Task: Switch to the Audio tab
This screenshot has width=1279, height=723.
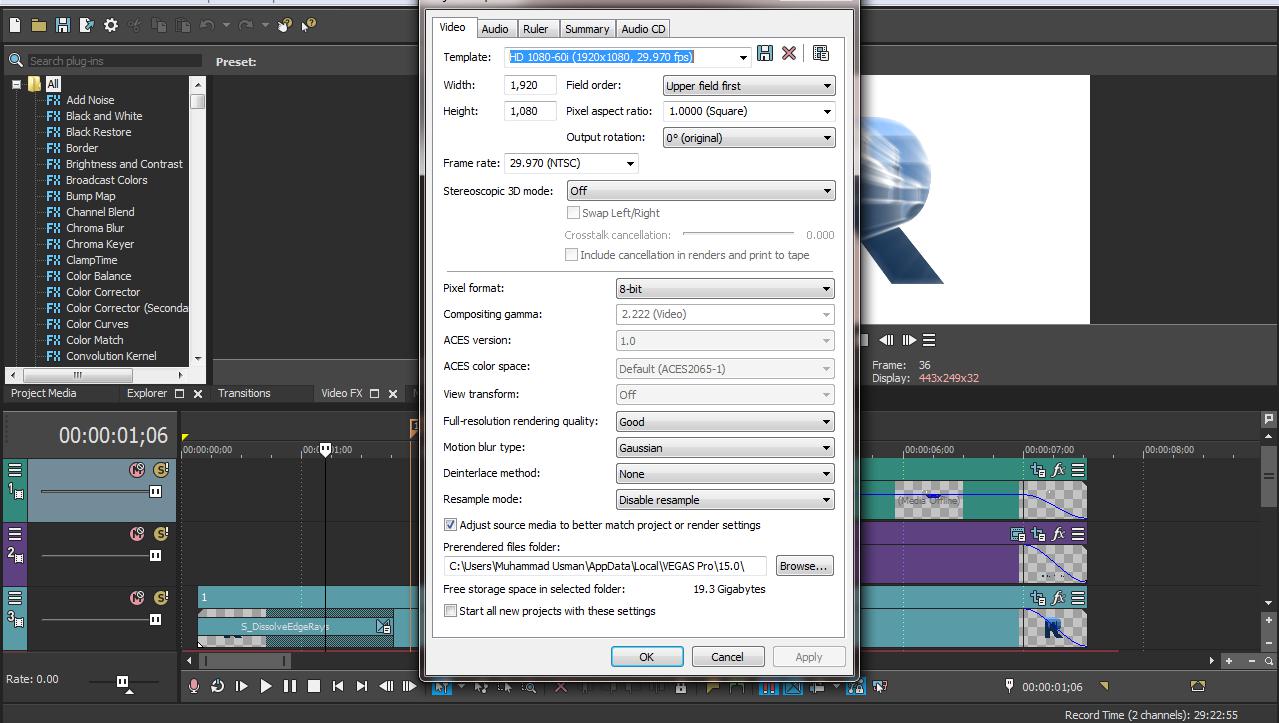Action: click(x=495, y=29)
